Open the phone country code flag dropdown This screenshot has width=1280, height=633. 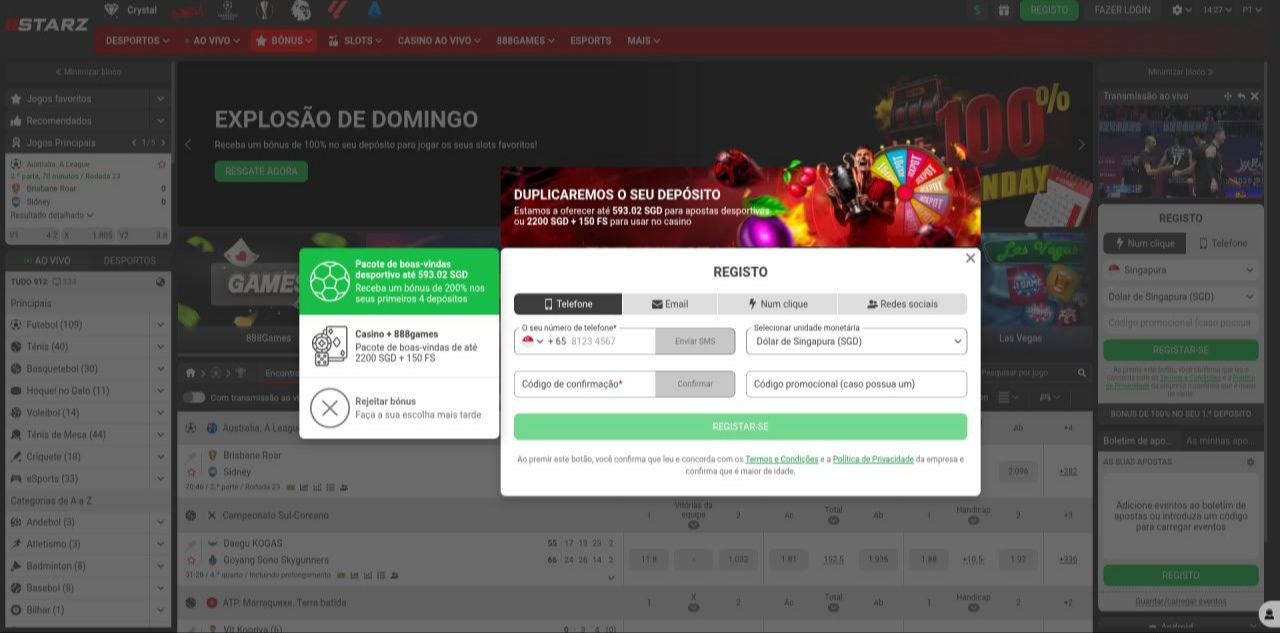tap(532, 341)
